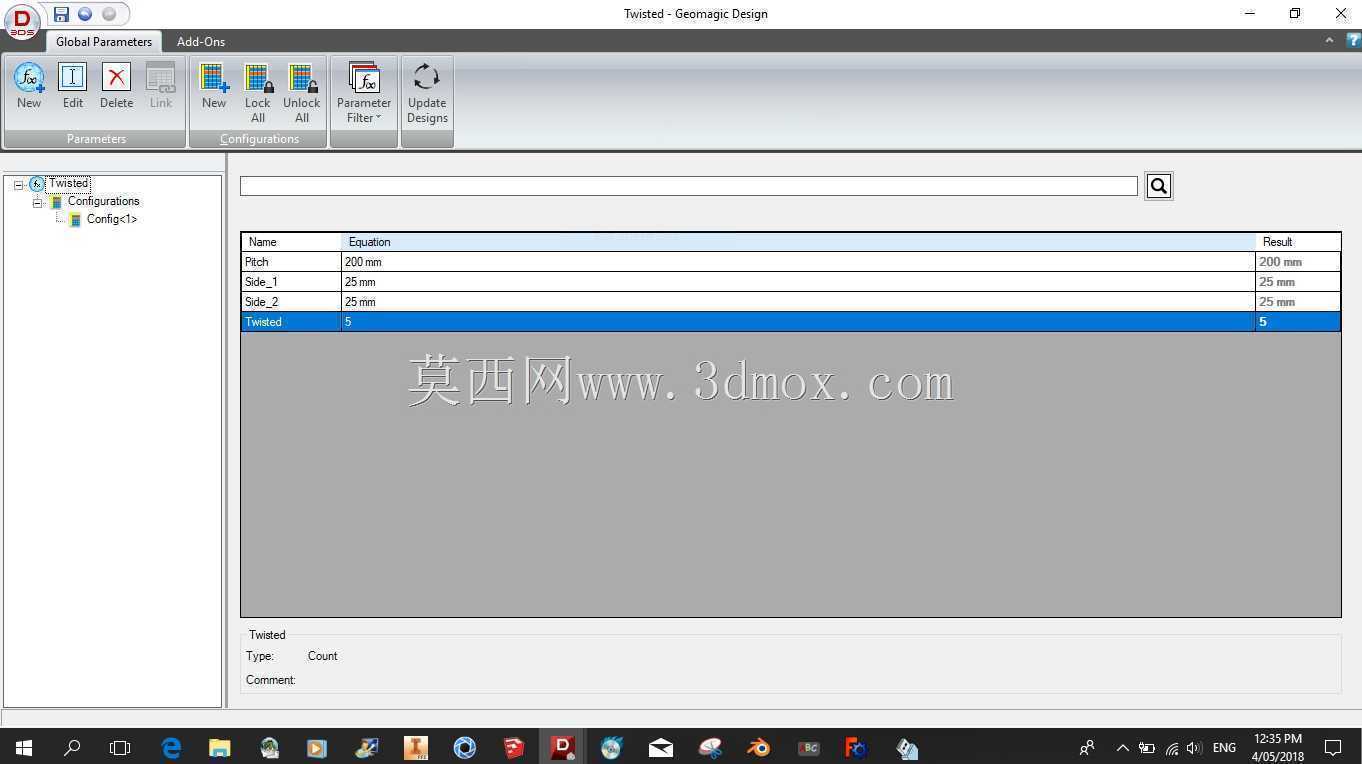Launch Microsoft Edge from the taskbar
Image resolution: width=1362 pixels, height=764 pixels.
click(171, 747)
